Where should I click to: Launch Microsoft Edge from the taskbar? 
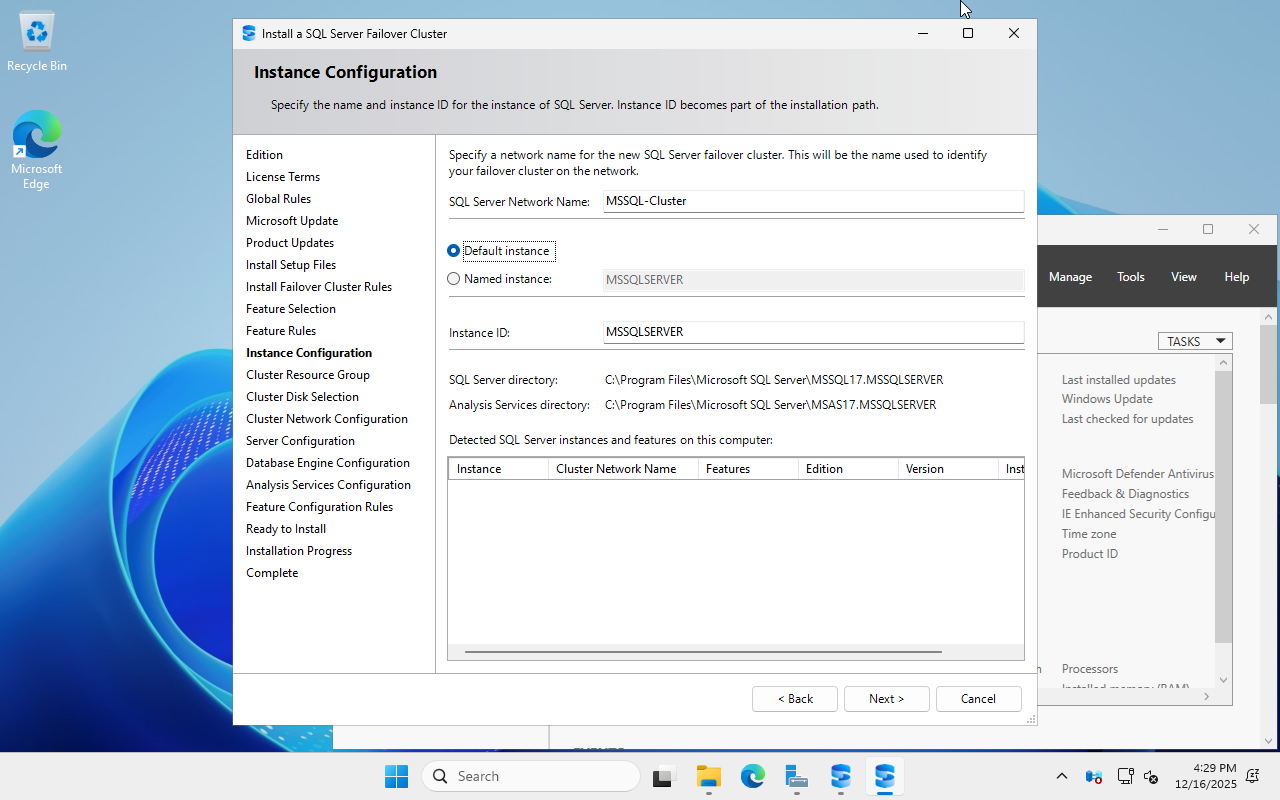tap(752, 776)
